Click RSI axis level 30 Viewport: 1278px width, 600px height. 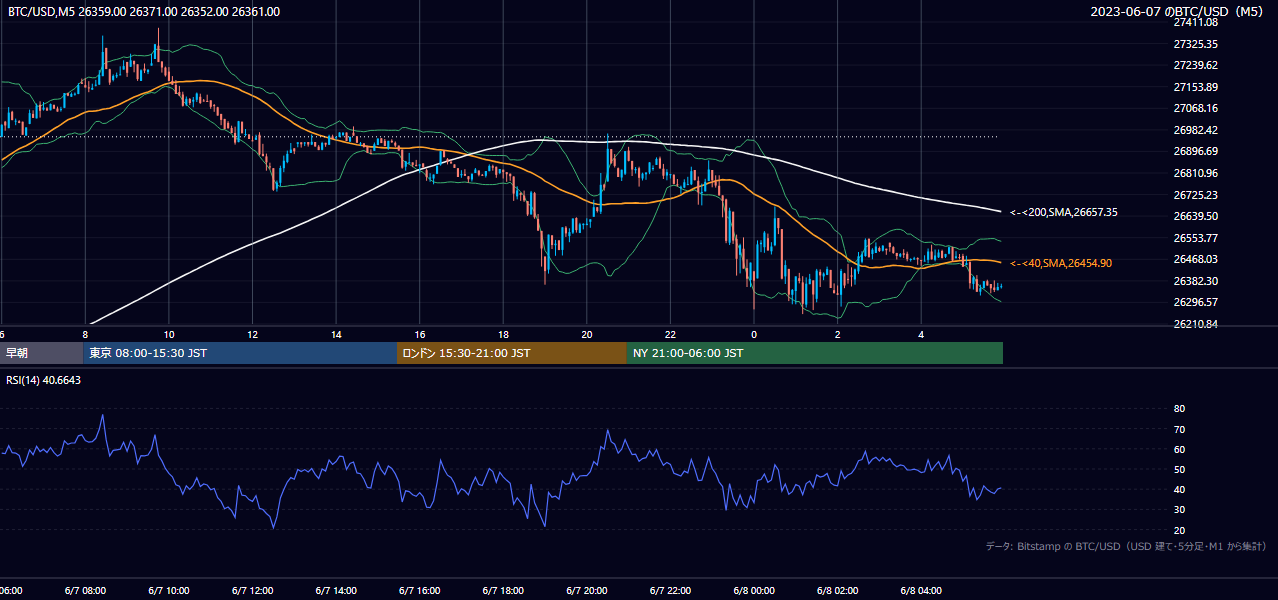(x=1179, y=510)
